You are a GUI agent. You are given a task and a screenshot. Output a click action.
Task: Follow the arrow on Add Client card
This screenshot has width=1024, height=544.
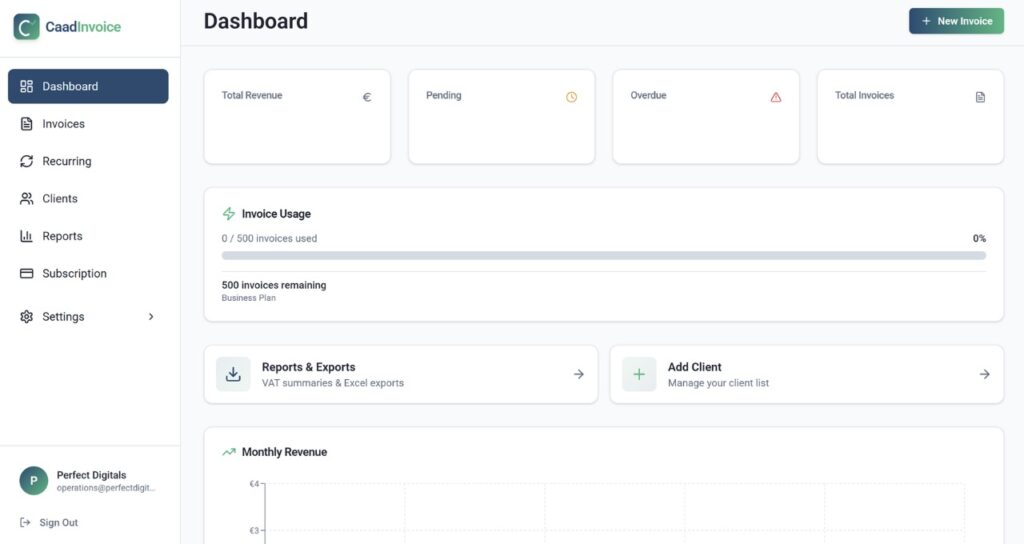pos(984,374)
